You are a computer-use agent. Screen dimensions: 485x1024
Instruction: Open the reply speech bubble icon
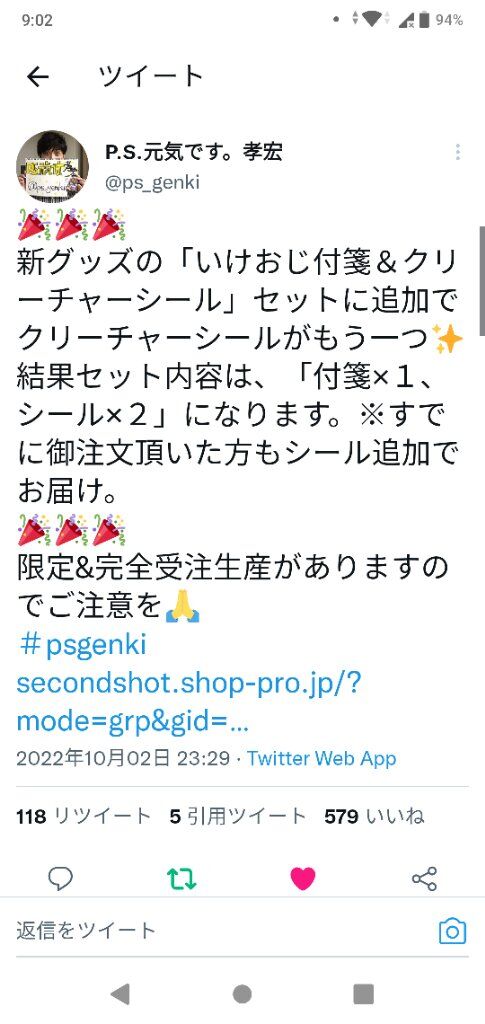pyautogui.click(x=61, y=879)
